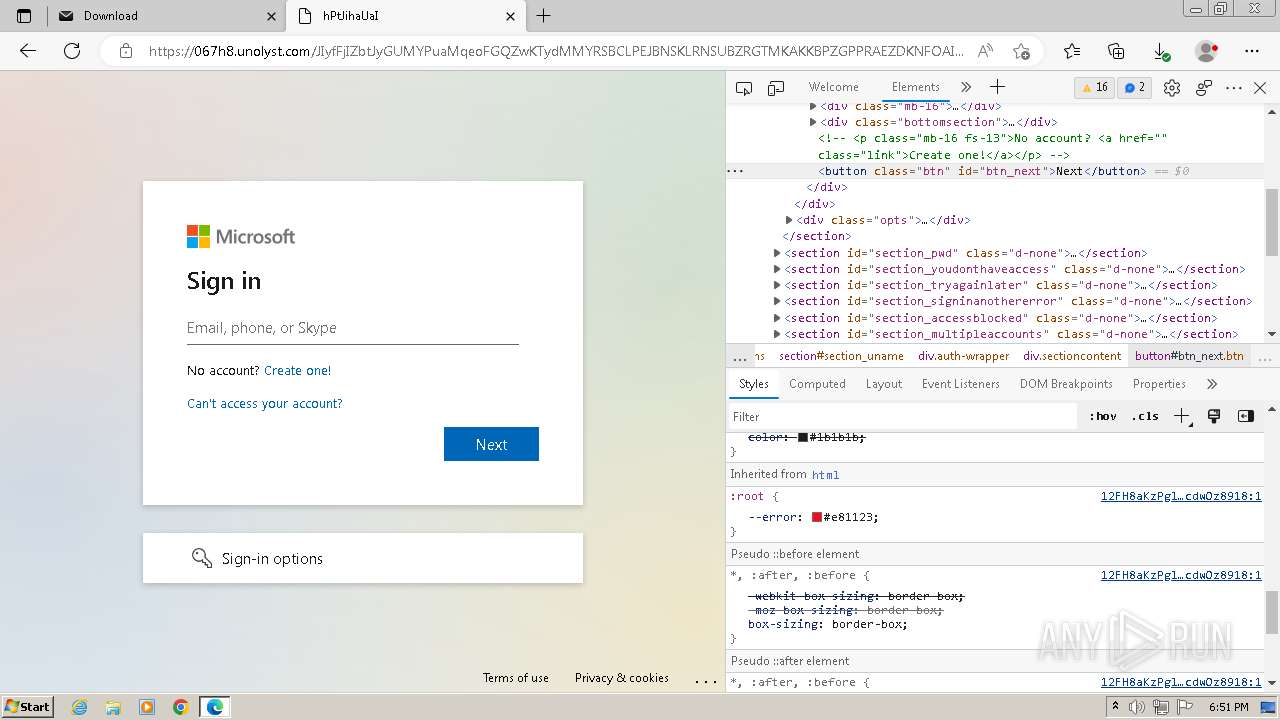
Task: Click the blue Next button
Action: pyautogui.click(x=491, y=444)
